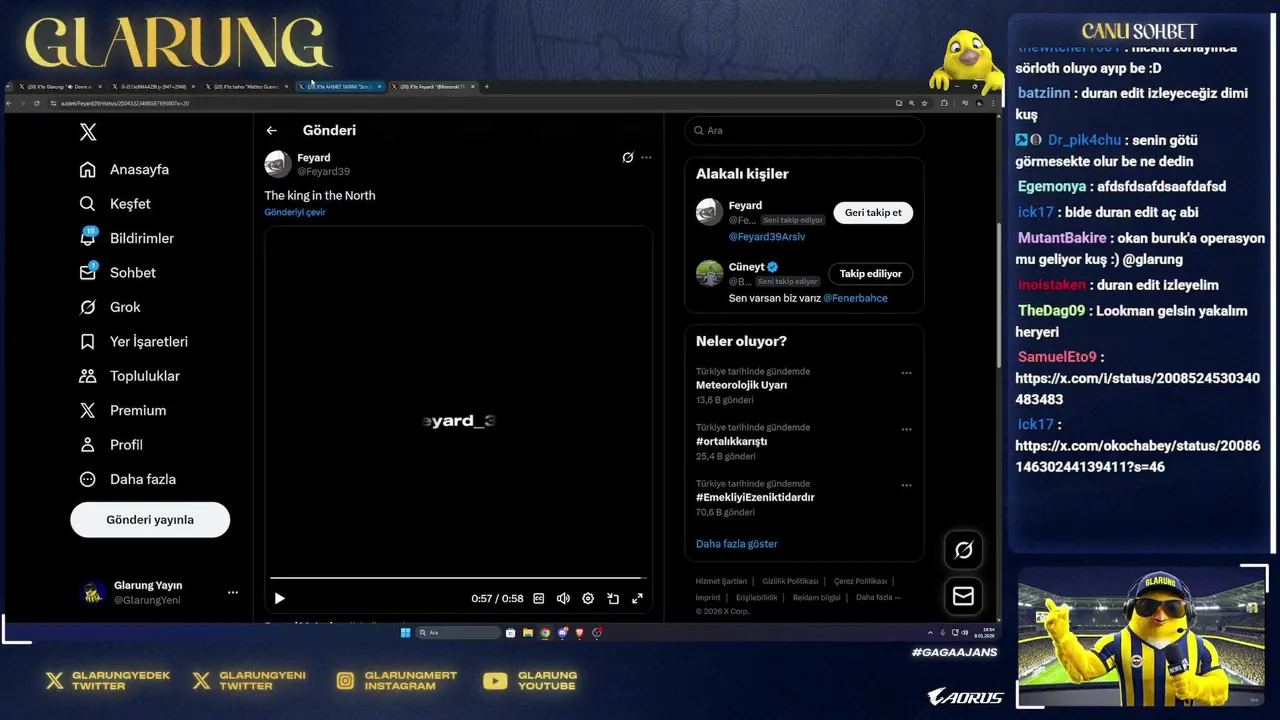
Task: Mute the video volume
Action: [563, 598]
